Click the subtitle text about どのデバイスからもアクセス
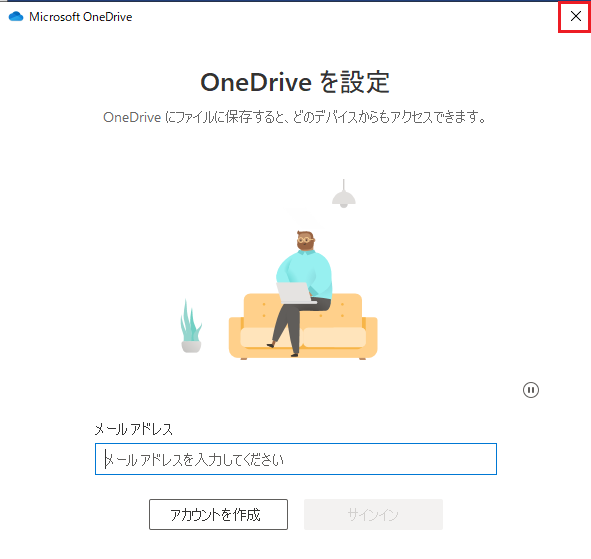This screenshot has width=591, height=559. pos(295,117)
